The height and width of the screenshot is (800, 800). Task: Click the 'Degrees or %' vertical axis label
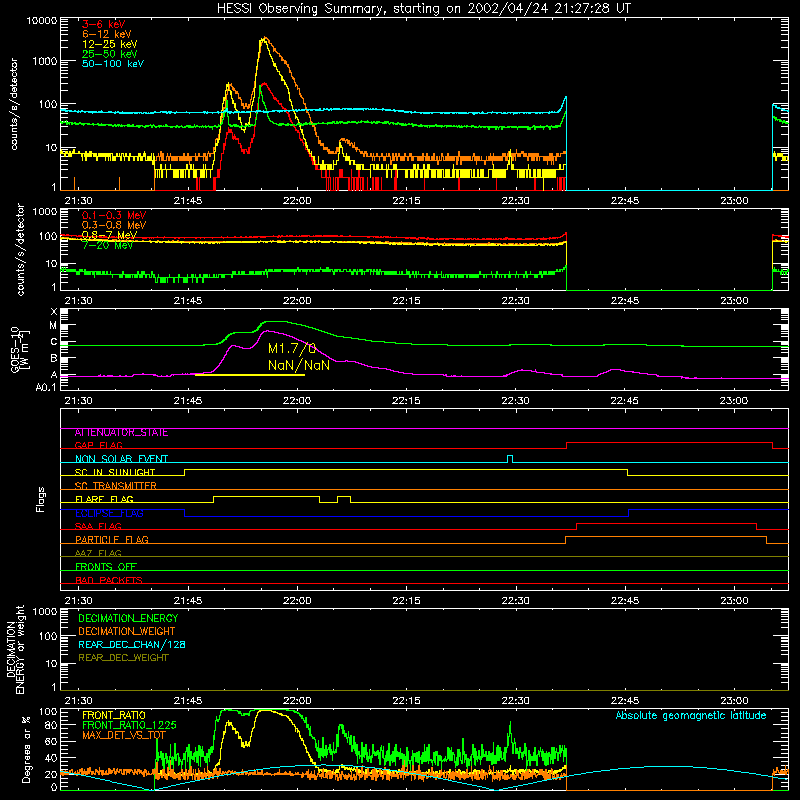pyautogui.click(x=26, y=749)
